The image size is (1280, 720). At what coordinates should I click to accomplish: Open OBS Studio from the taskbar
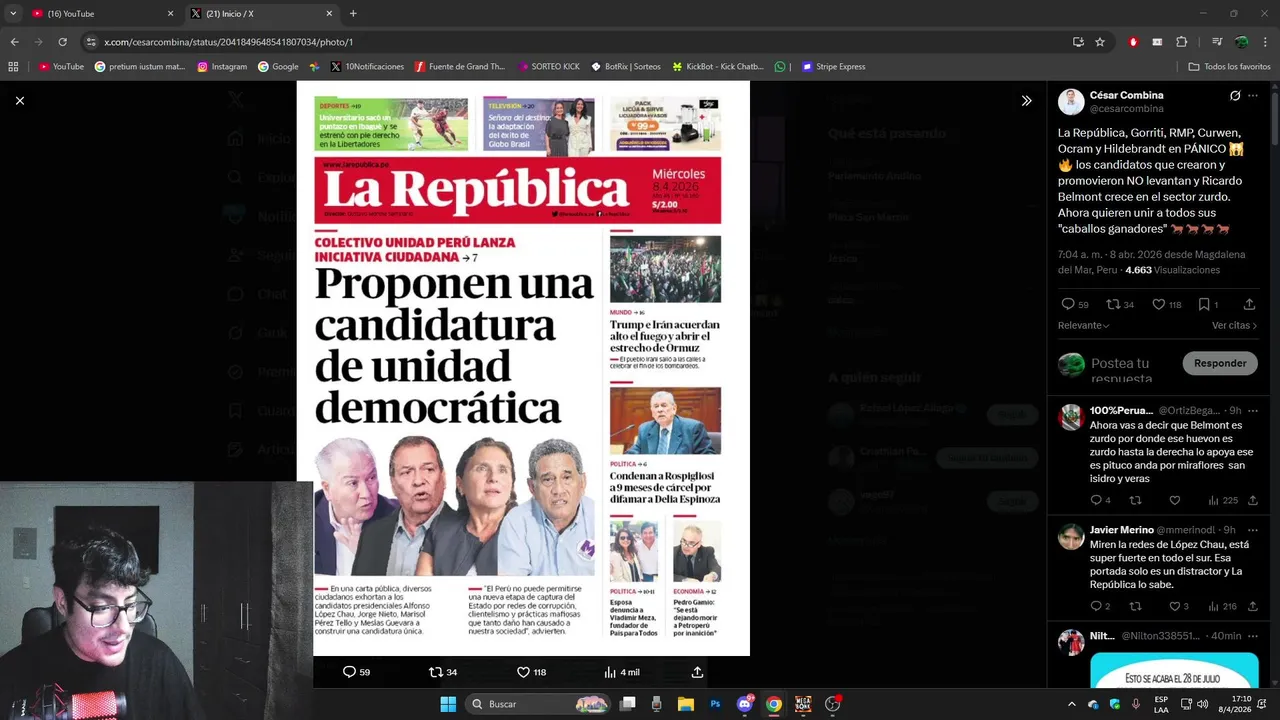(x=832, y=704)
